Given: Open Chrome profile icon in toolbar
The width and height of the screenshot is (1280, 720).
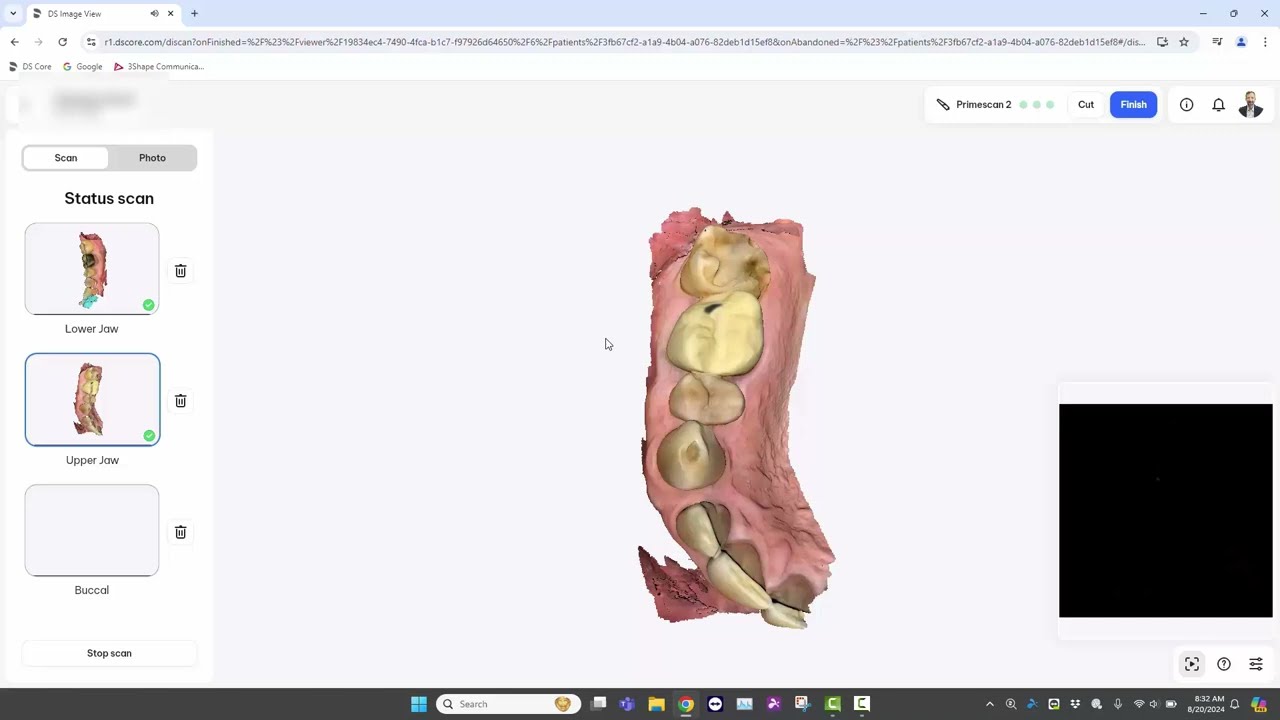Looking at the screenshot, I should tap(1241, 42).
